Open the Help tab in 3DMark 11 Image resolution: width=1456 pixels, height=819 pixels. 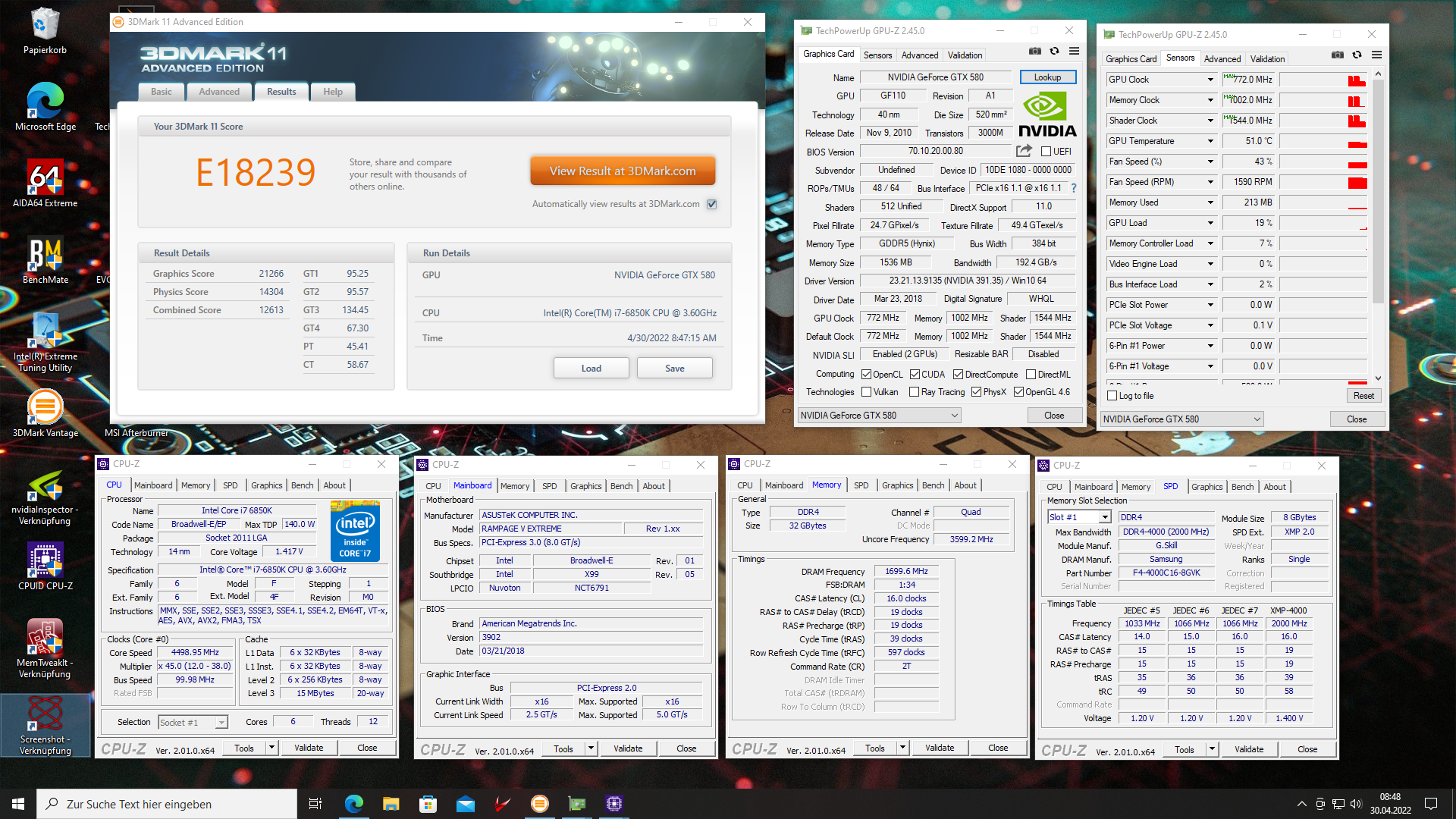pos(333,92)
